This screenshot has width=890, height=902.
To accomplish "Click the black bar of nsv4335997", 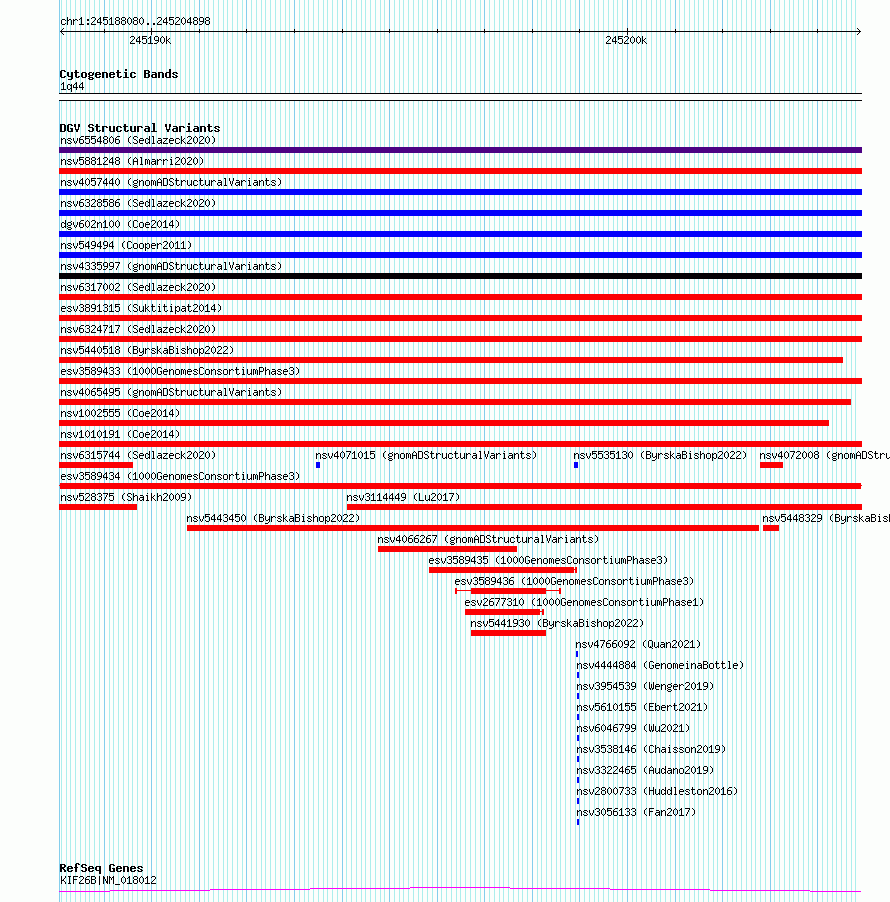I will (460, 276).
